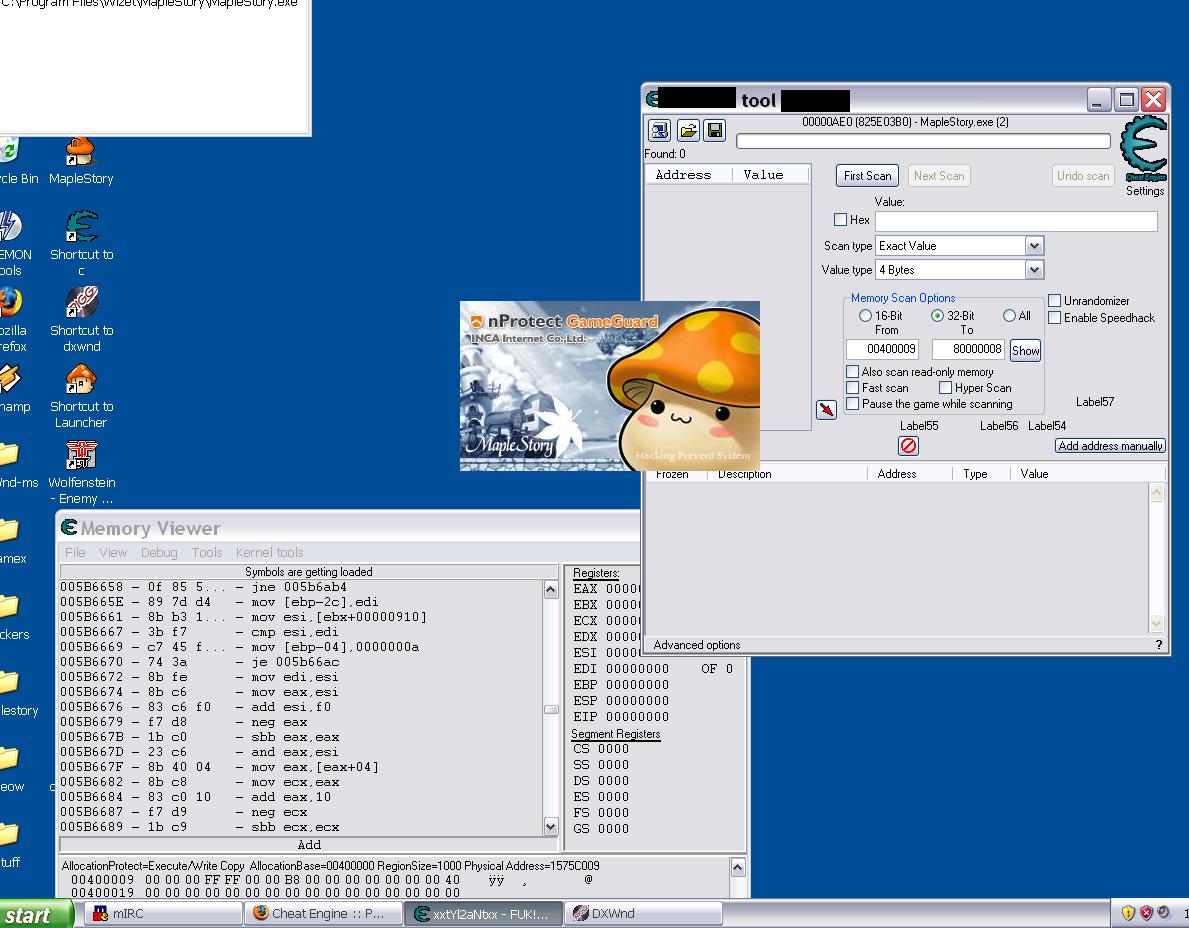The height and width of the screenshot is (928, 1189).
Task: Click the open process computer icon
Action: (x=660, y=130)
